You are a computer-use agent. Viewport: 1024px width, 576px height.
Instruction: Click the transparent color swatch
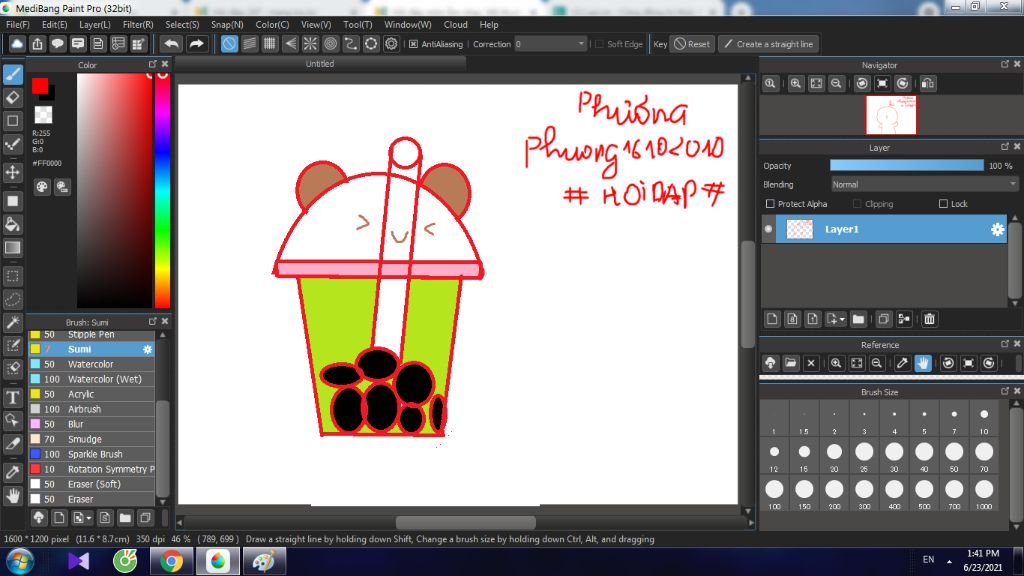(x=43, y=115)
